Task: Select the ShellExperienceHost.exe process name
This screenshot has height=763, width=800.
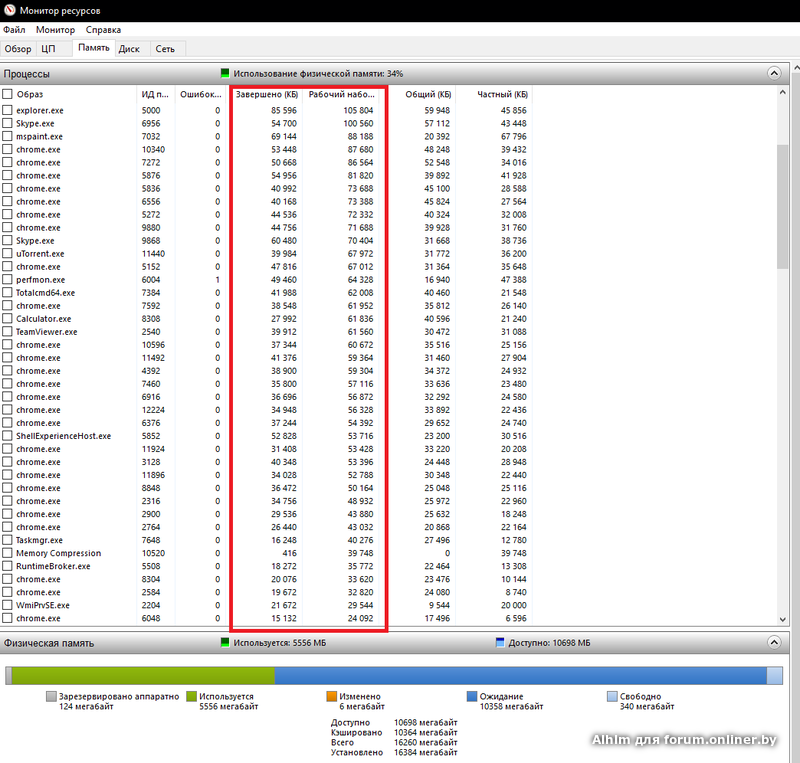Action: pyautogui.click(x=63, y=436)
